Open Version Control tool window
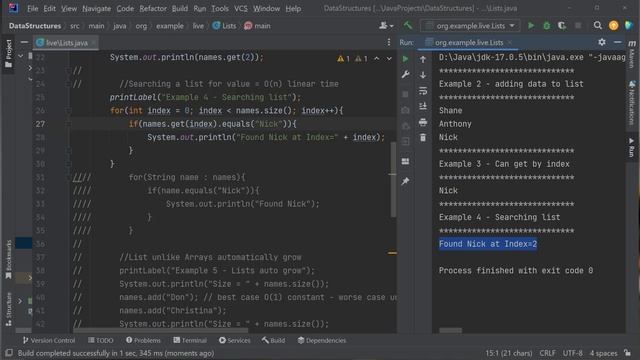This screenshot has height=360, width=640. (49, 340)
